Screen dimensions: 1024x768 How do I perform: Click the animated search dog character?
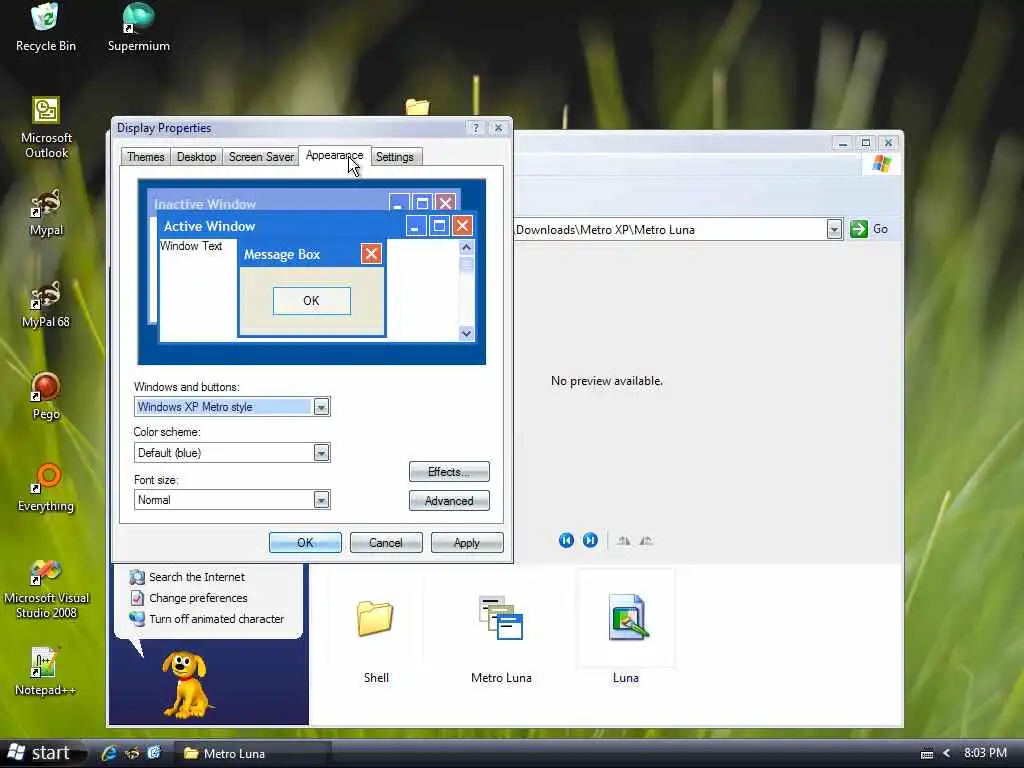186,684
